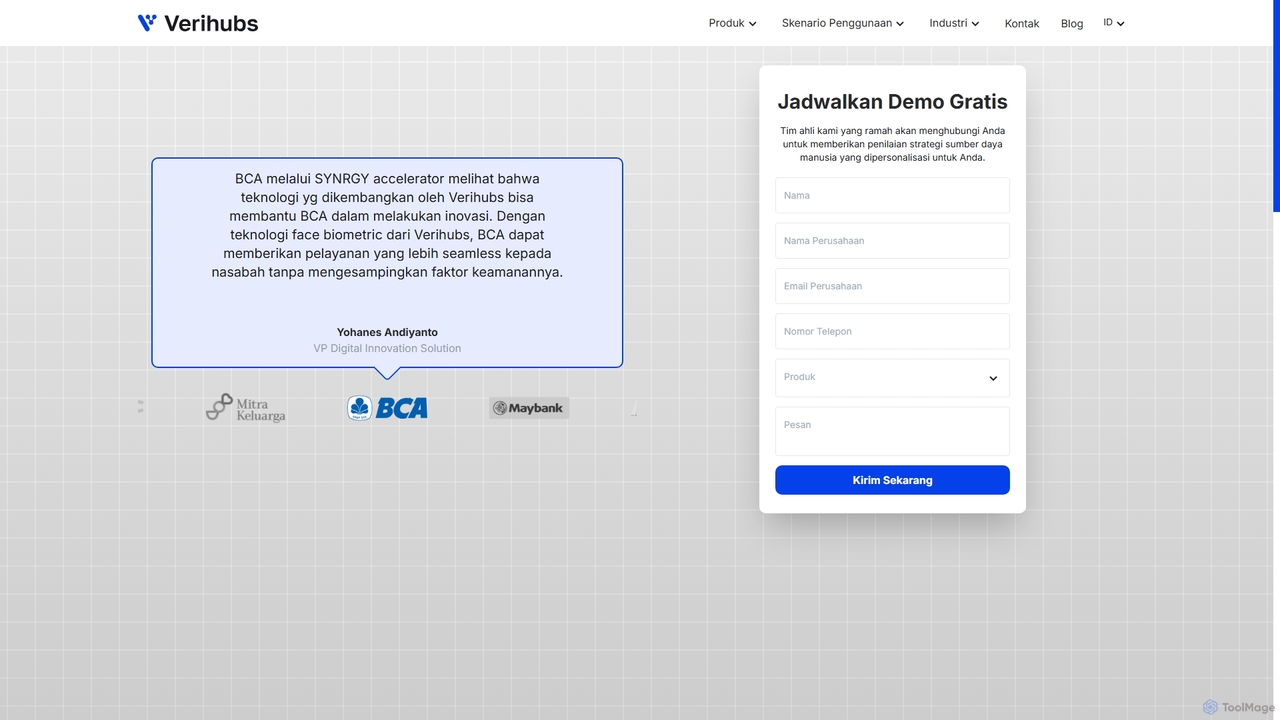Open the Produk menu

pyautogui.click(x=732, y=23)
